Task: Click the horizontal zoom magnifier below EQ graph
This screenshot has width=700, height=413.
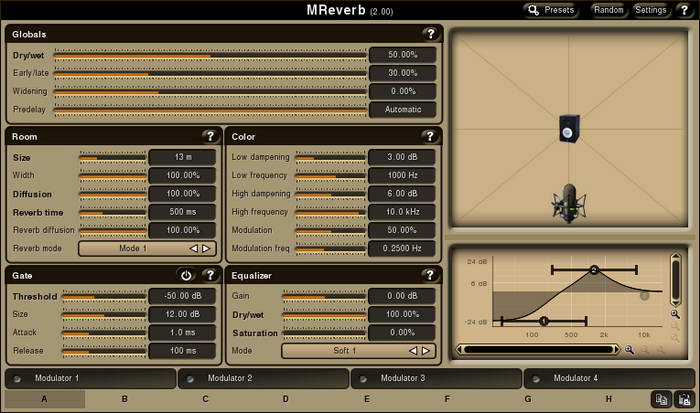Action: point(629,350)
